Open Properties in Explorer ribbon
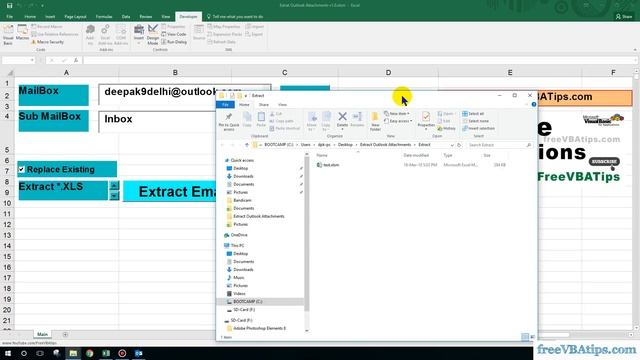The image size is (640, 360). [x=426, y=120]
